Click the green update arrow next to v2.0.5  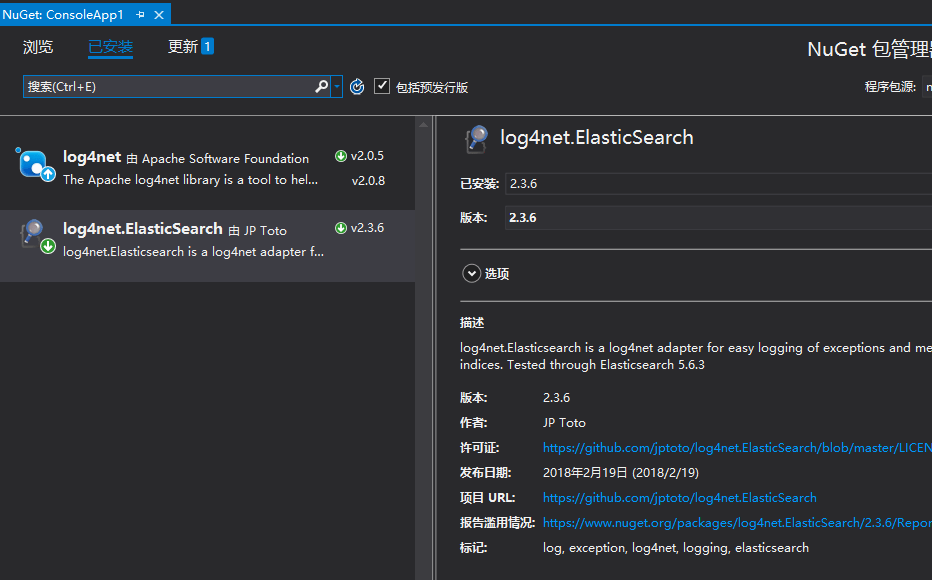click(340, 155)
